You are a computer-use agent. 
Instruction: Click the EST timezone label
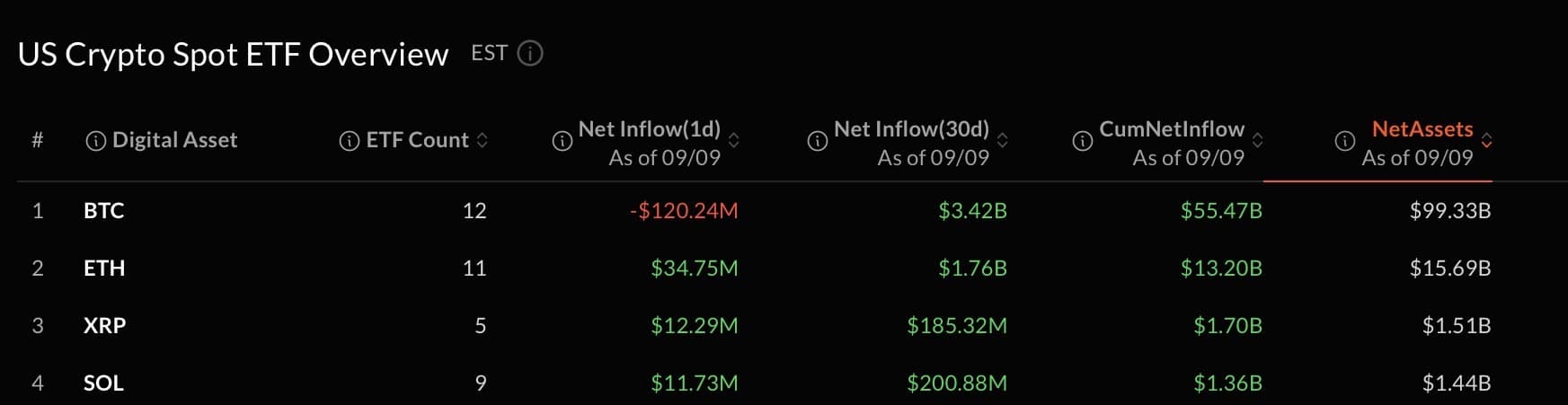point(489,54)
